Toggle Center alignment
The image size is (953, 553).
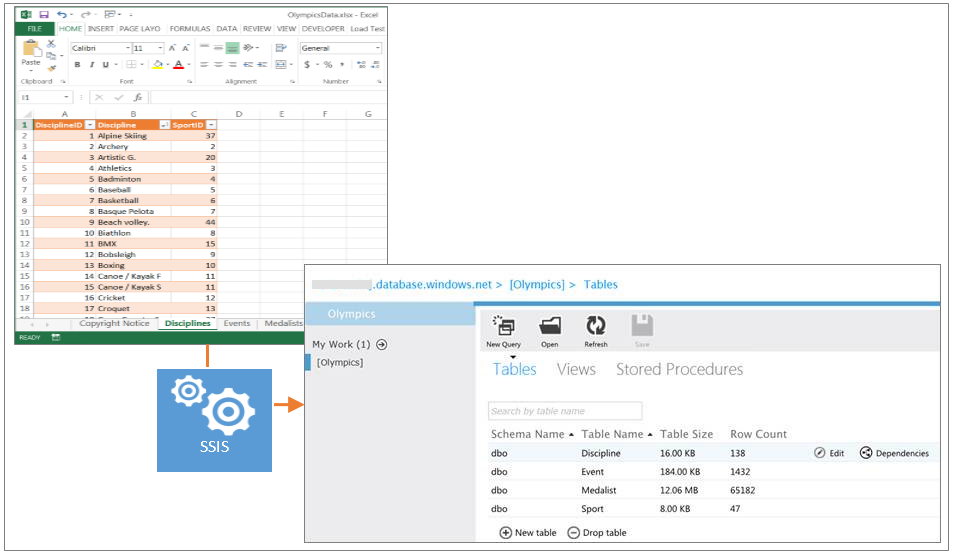(x=218, y=64)
